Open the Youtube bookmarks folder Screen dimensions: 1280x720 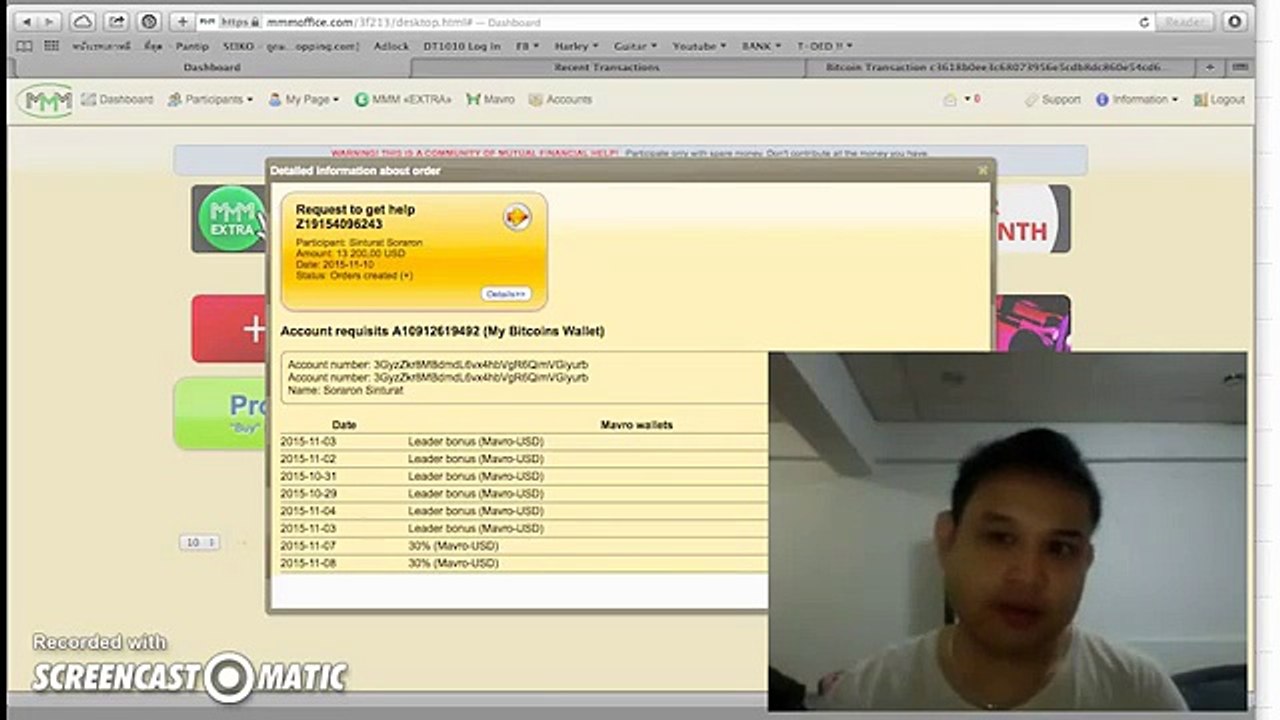click(700, 46)
